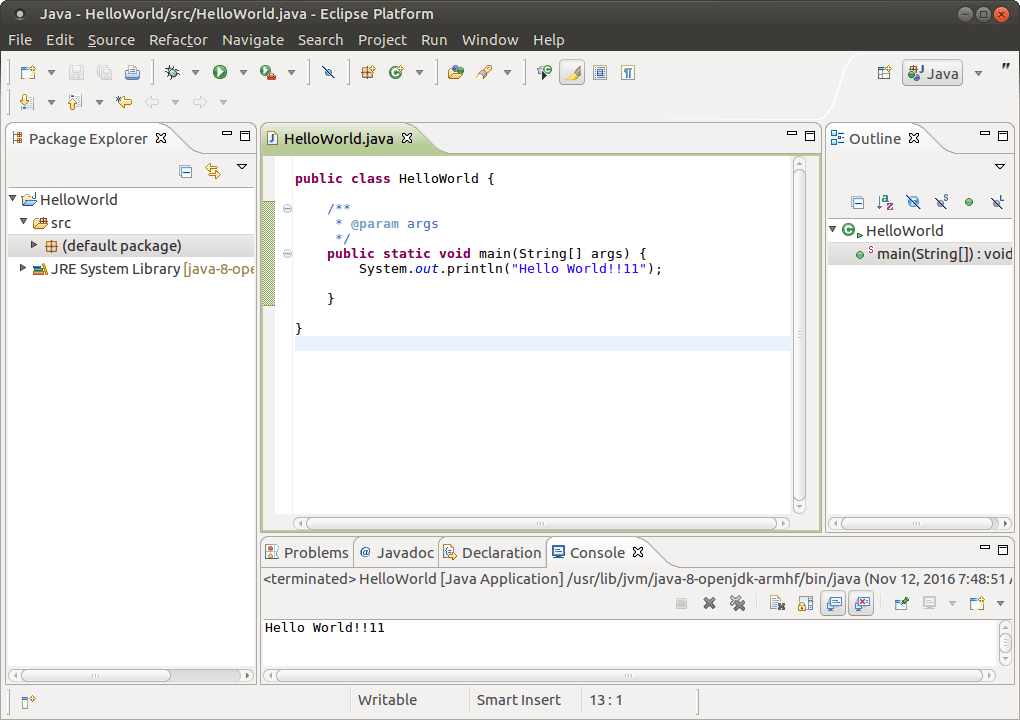Click the Smart Insert status field
The width and height of the screenshot is (1020, 720).
pos(518,700)
